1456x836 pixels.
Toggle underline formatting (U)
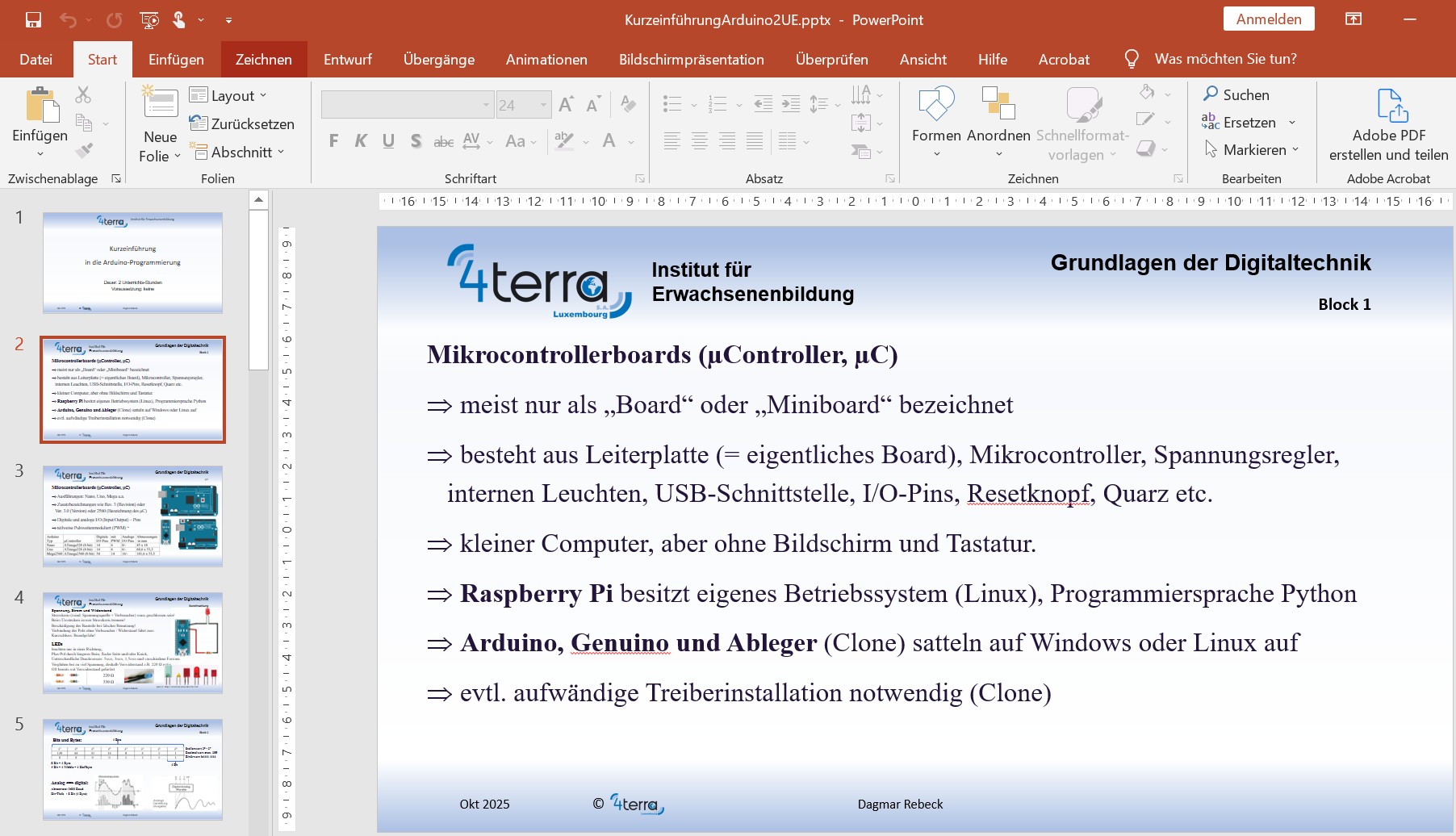pyautogui.click(x=388, y=141)
